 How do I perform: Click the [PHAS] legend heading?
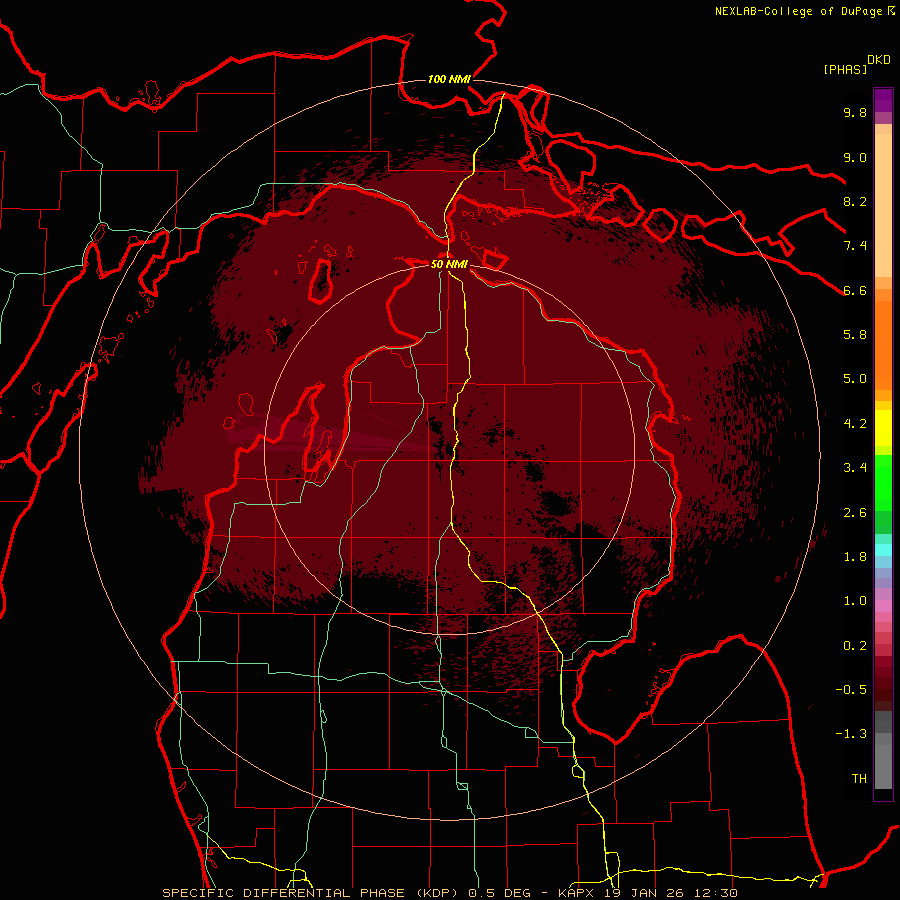[x=845, y=69]
